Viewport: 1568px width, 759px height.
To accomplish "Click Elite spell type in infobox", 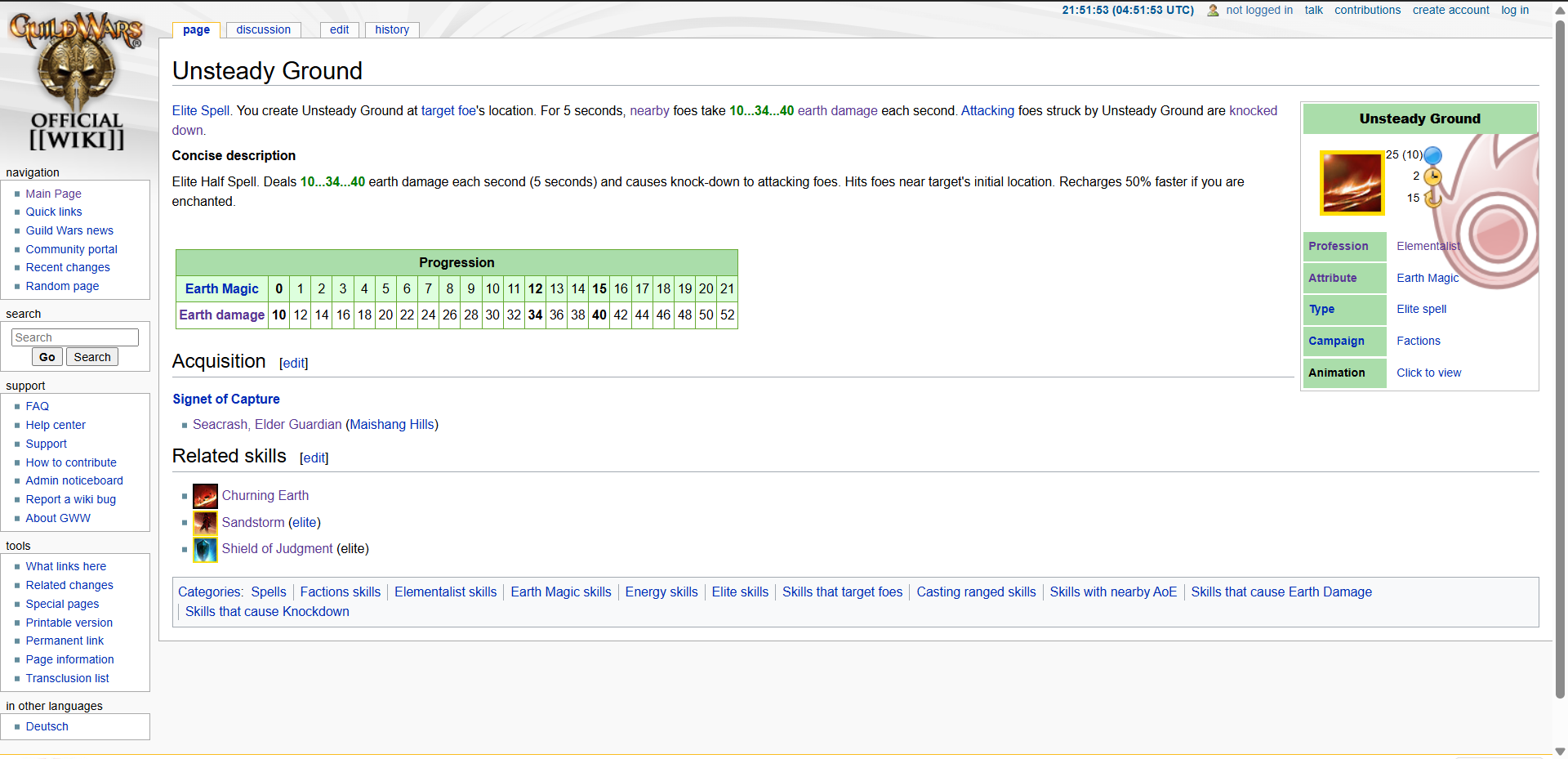I will 1421,309.
